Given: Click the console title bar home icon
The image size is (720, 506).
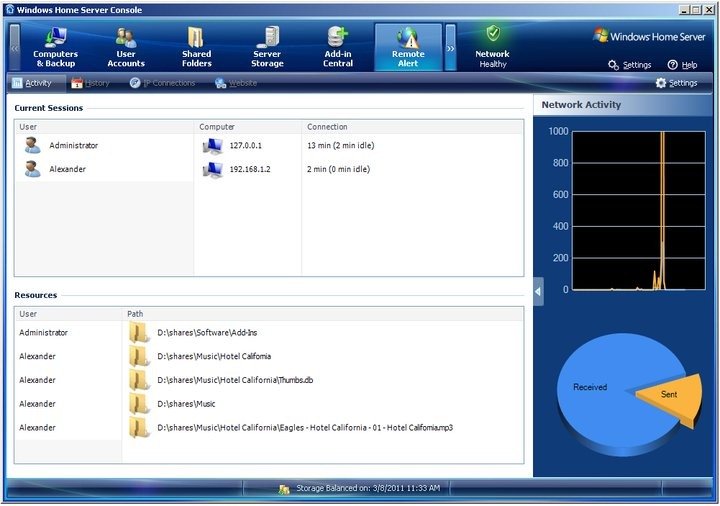Looking at the screenshot, I should click(x=10, y=9).
